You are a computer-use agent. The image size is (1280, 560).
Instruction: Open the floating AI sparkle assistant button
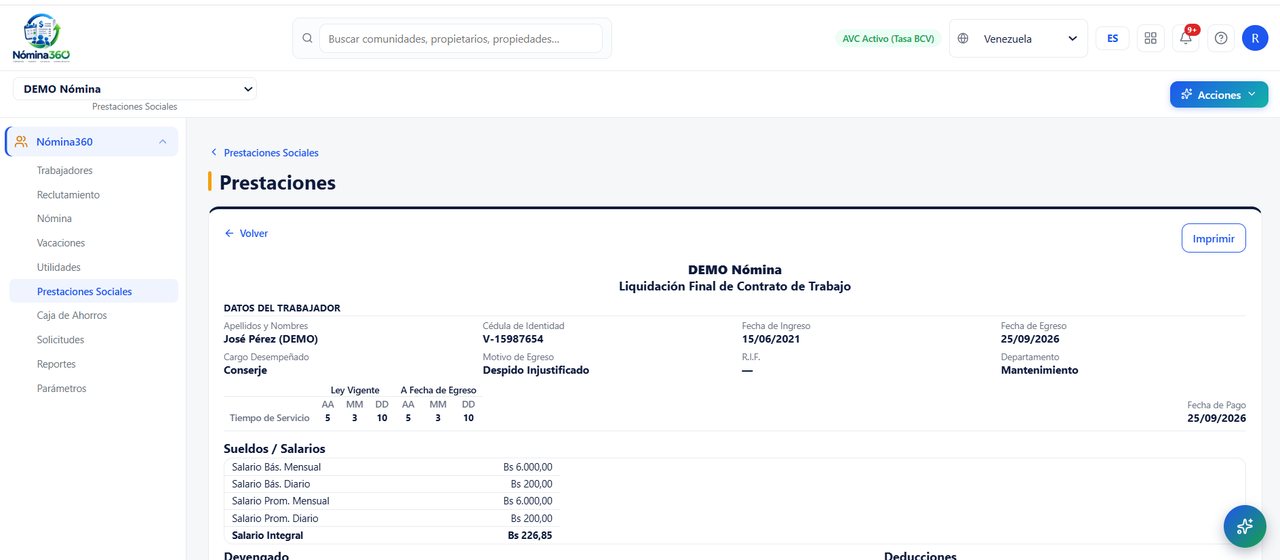(1244, 526)
